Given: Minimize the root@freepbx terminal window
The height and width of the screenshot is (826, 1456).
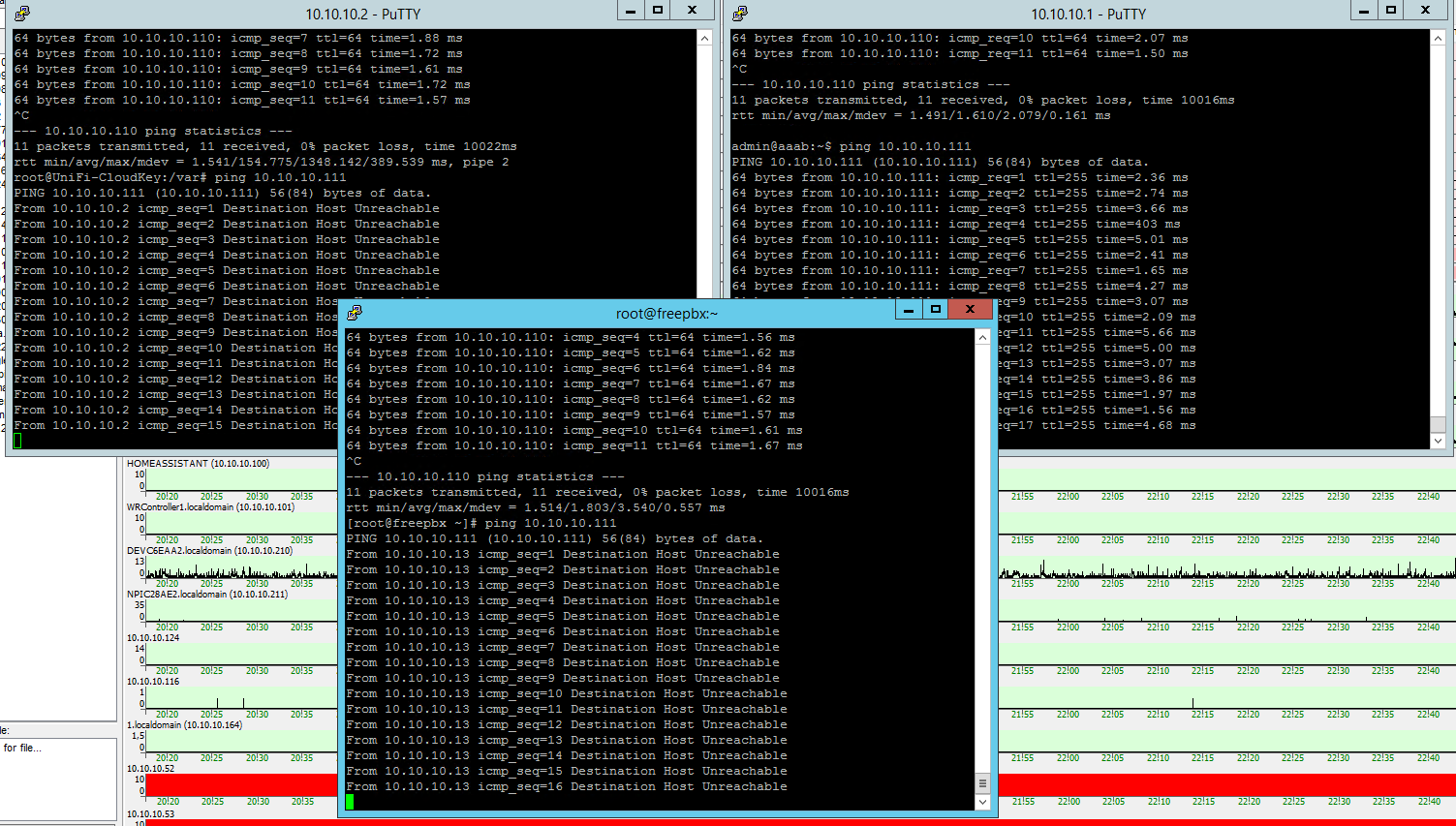Looking at the screenshot, I should [909, 310].
